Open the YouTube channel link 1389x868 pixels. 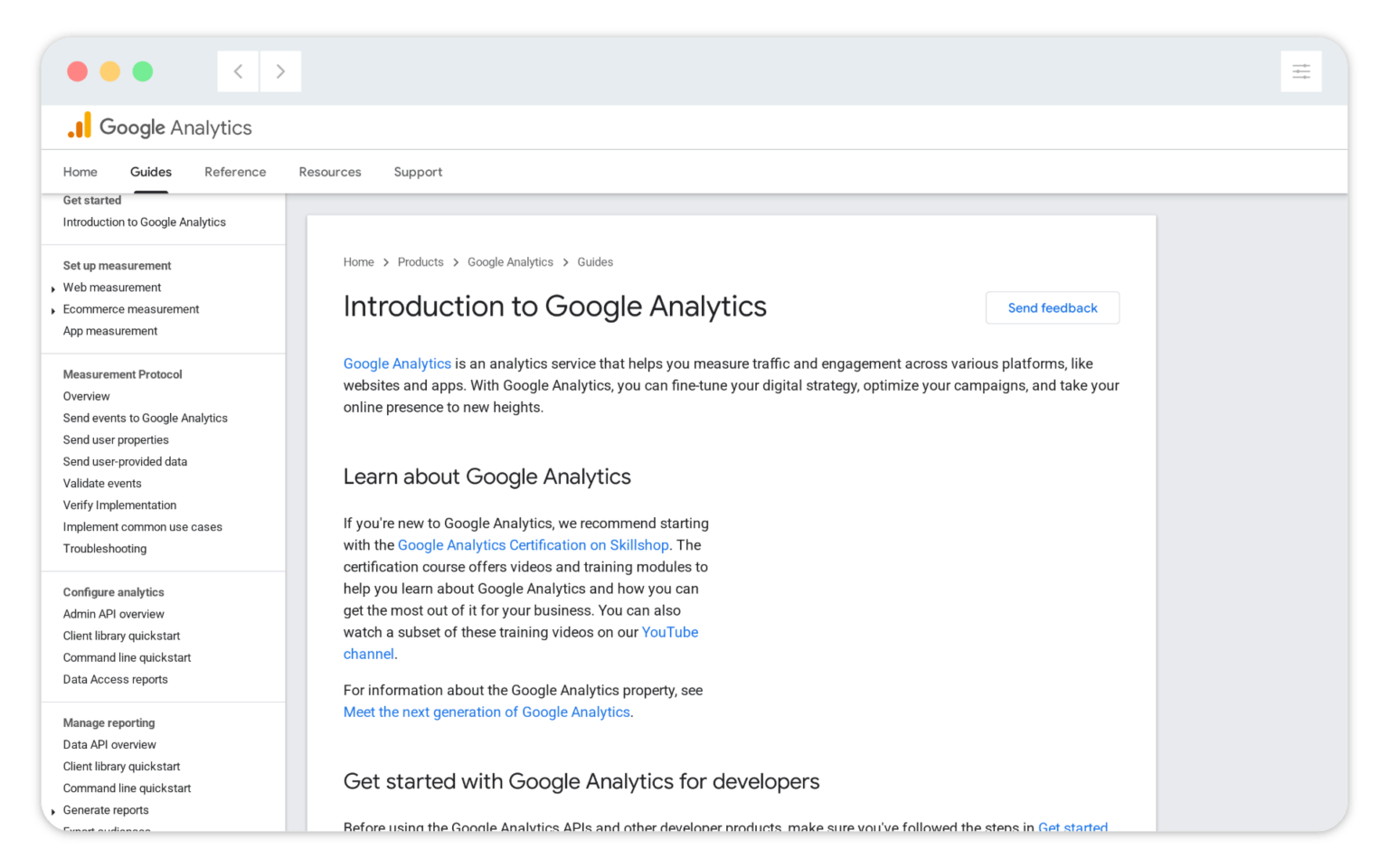(669, 633)
